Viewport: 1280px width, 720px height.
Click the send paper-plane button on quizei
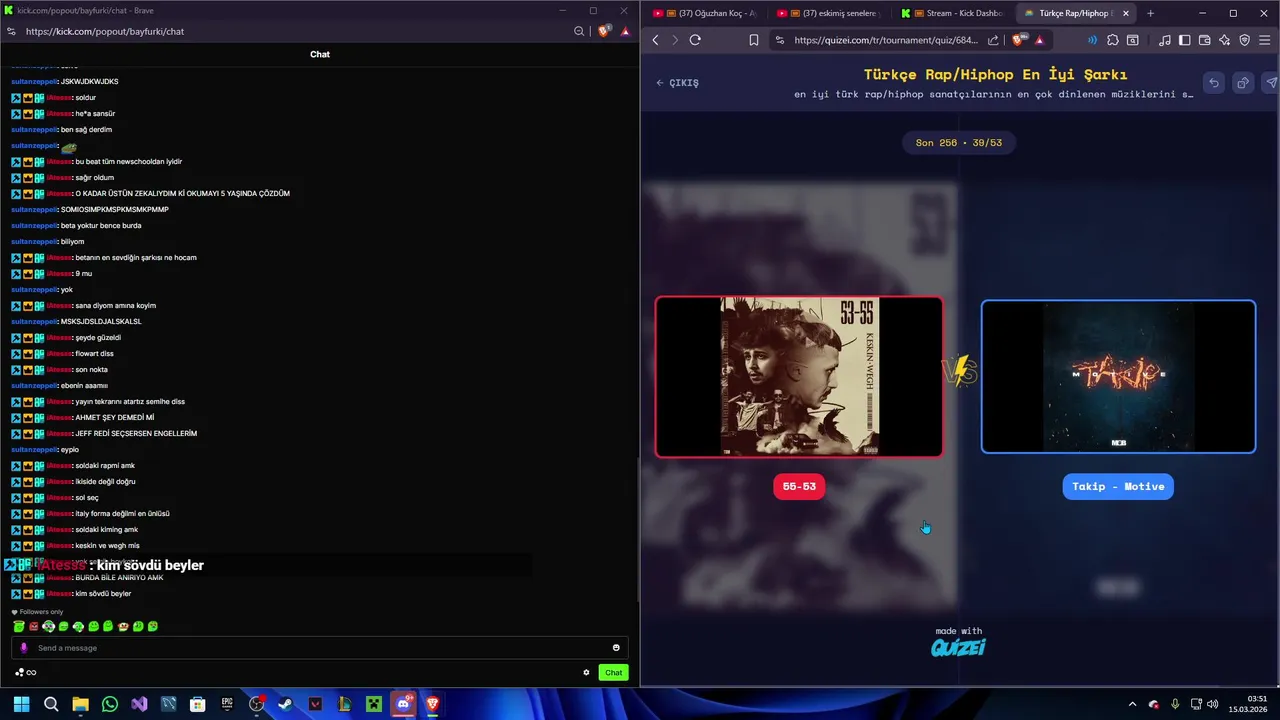(x=1271, y=83)
